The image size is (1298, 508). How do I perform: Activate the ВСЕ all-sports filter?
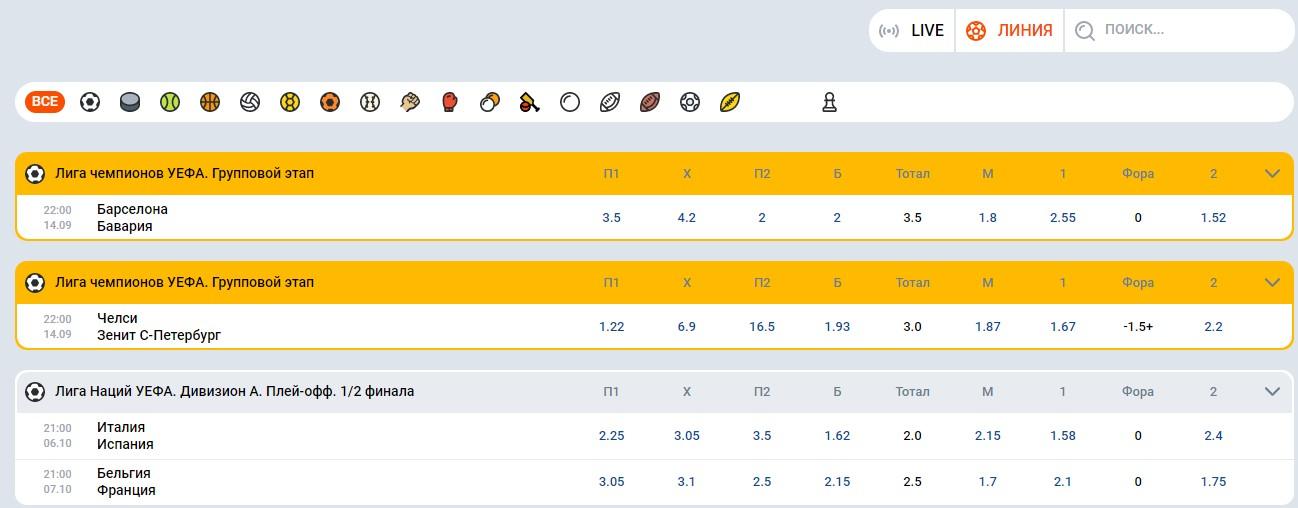(x=45, y=102)
